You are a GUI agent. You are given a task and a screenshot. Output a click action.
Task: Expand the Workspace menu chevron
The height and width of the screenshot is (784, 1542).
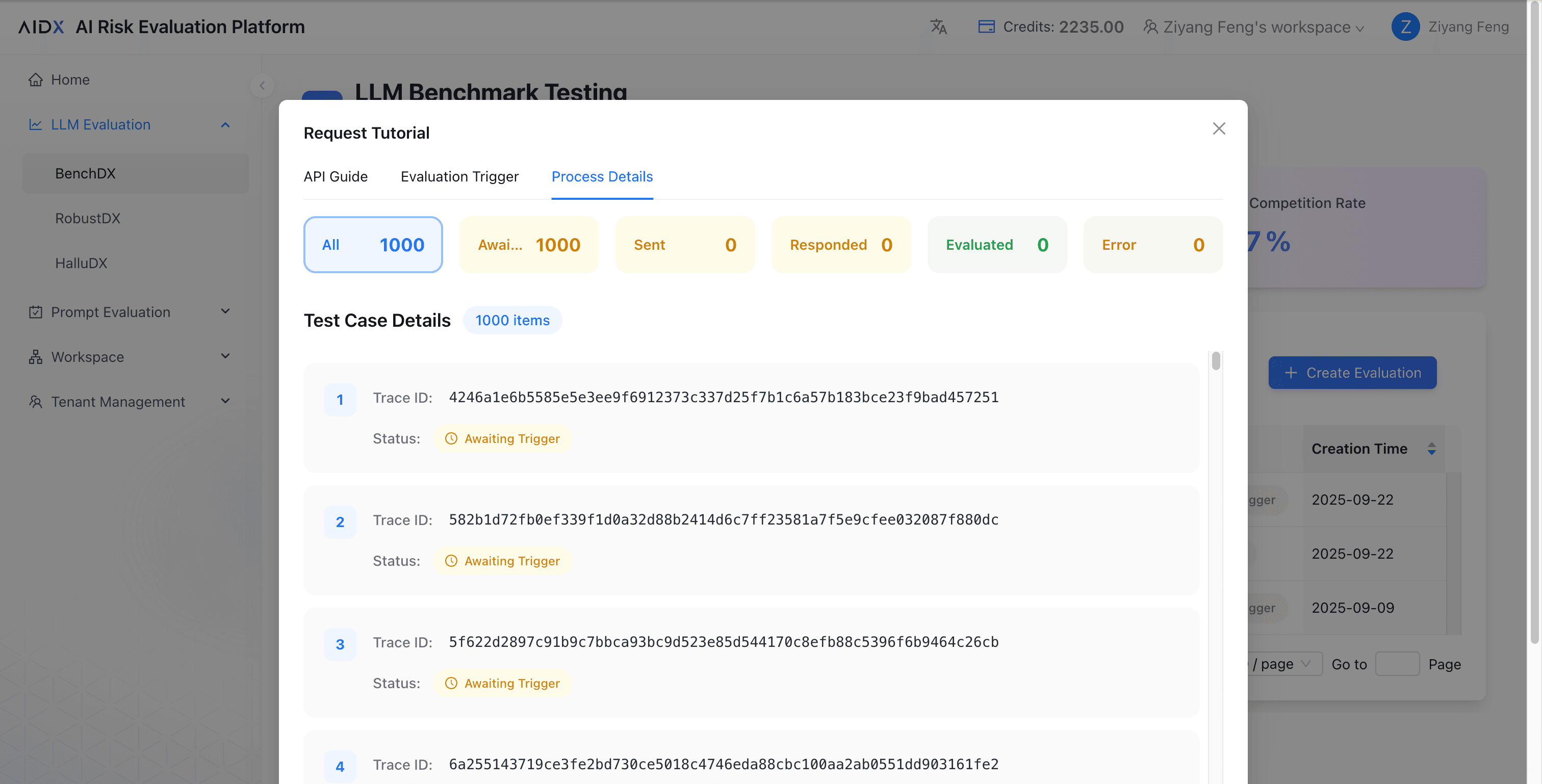225,356
